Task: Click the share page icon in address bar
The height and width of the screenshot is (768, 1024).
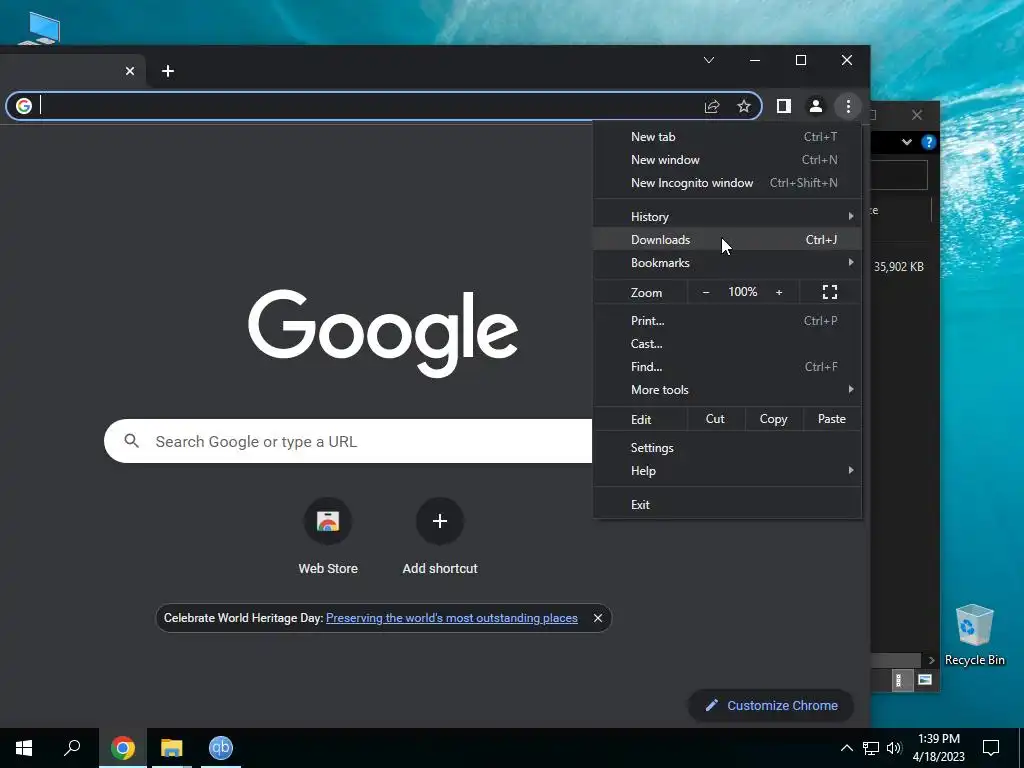Action: click(x=712, y=106)
